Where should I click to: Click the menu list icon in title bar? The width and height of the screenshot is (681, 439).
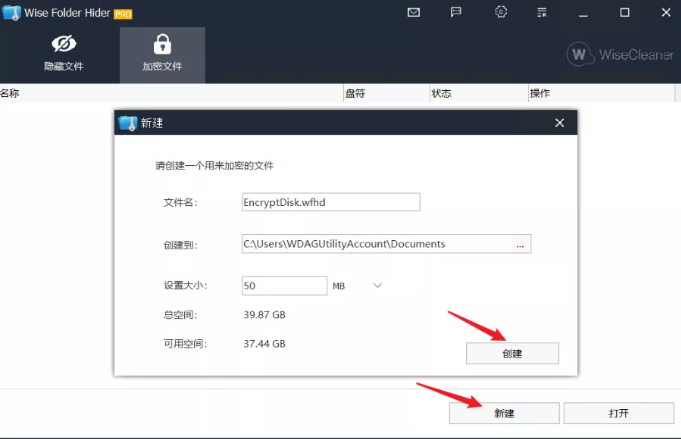(543, 12)
